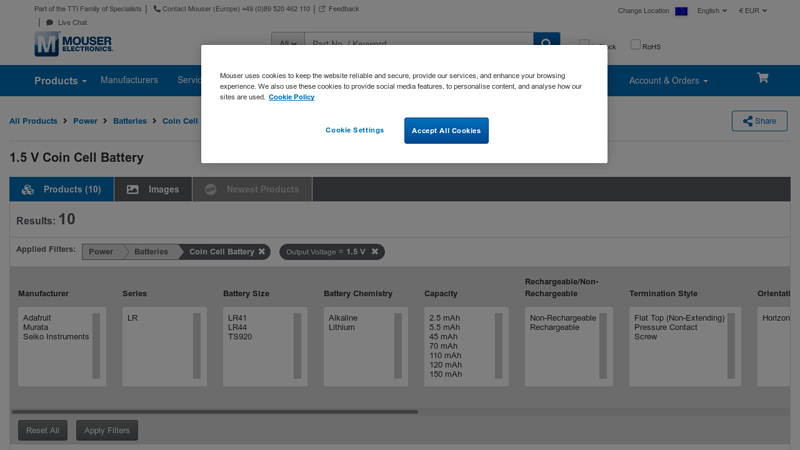Click the horizontal filter scrollbar
800x450 pixels.
point(215,411)
